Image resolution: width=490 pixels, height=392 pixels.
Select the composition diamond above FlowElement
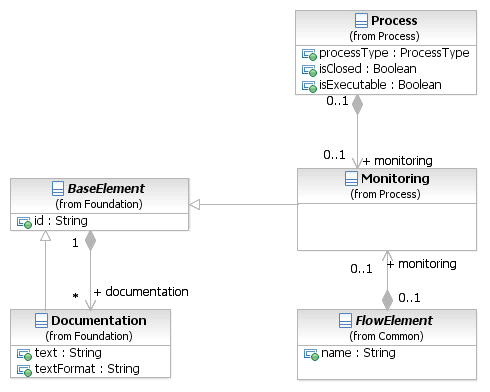(387, 300)
